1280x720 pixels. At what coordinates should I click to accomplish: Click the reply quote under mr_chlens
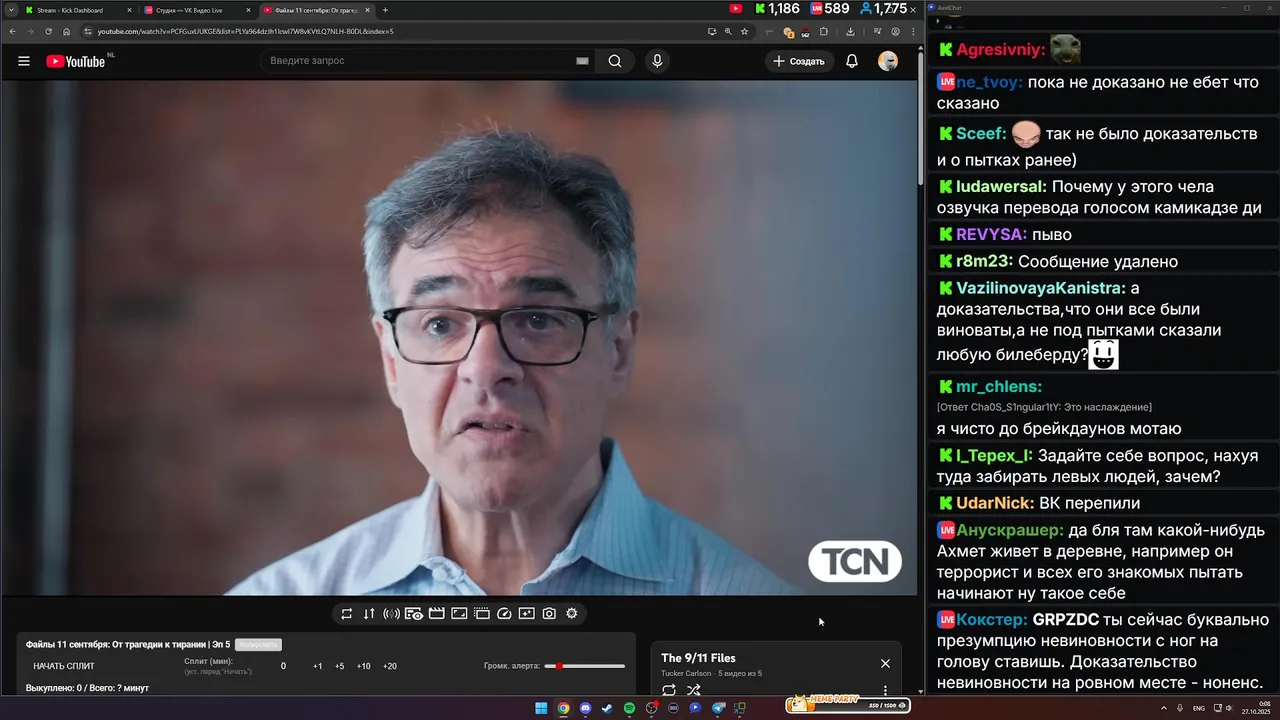point(1044,407)
